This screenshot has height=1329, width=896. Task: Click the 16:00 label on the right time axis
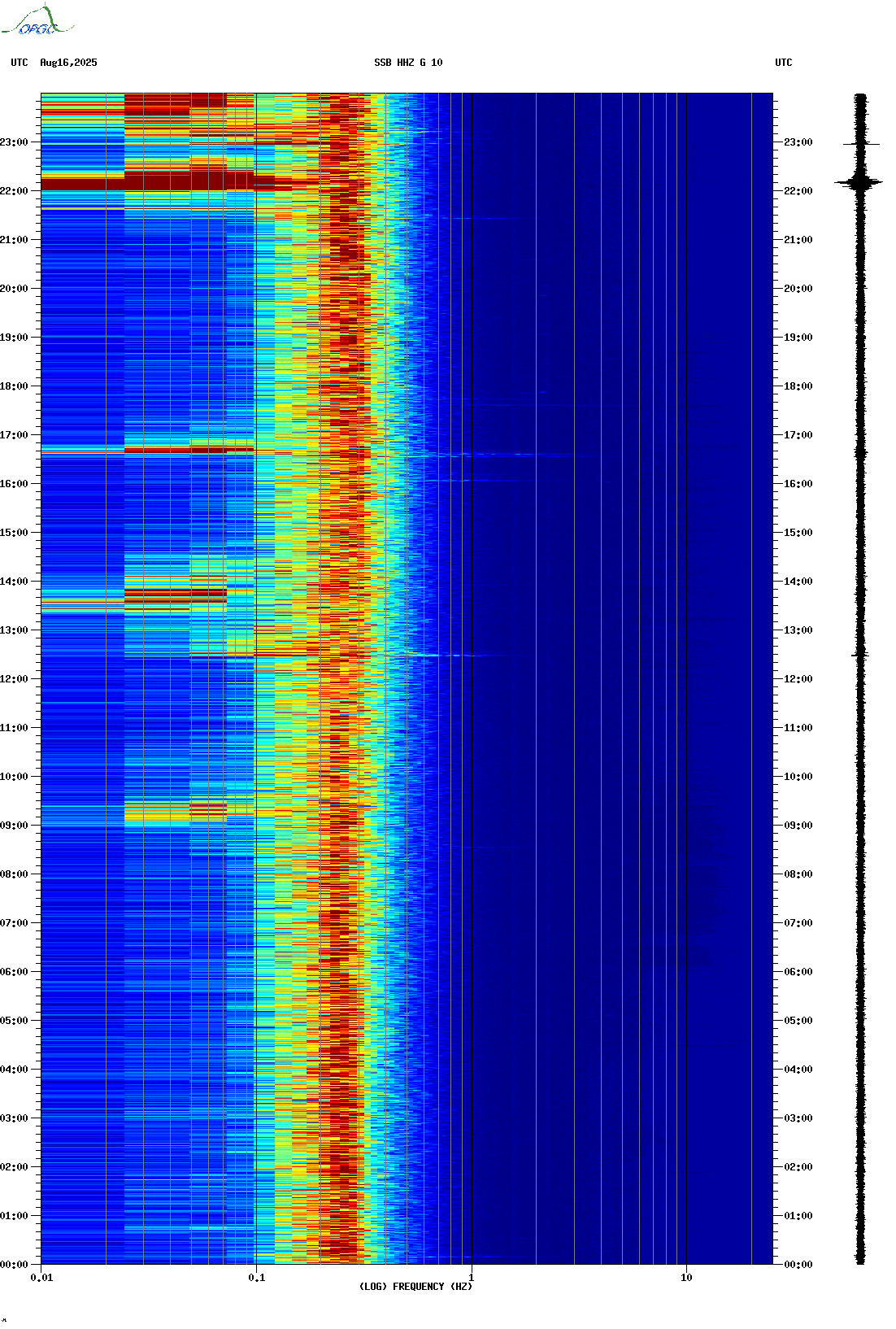[798, 484]
